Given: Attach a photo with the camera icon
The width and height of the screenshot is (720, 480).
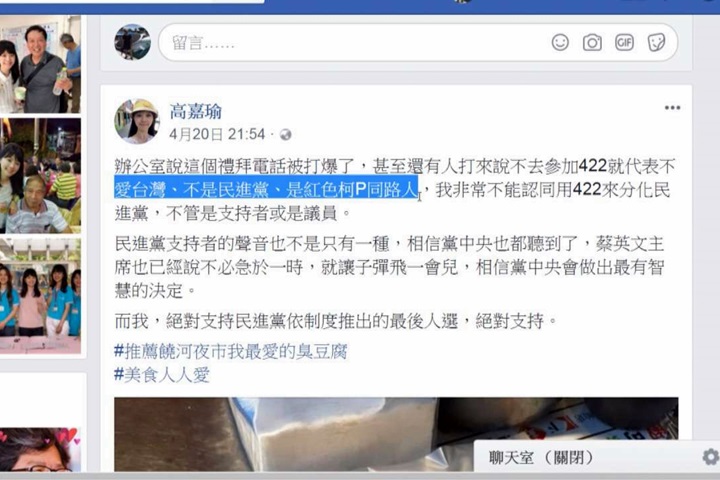Looking at the screenshot, I should pyautogui.click(x=592, y=43).
